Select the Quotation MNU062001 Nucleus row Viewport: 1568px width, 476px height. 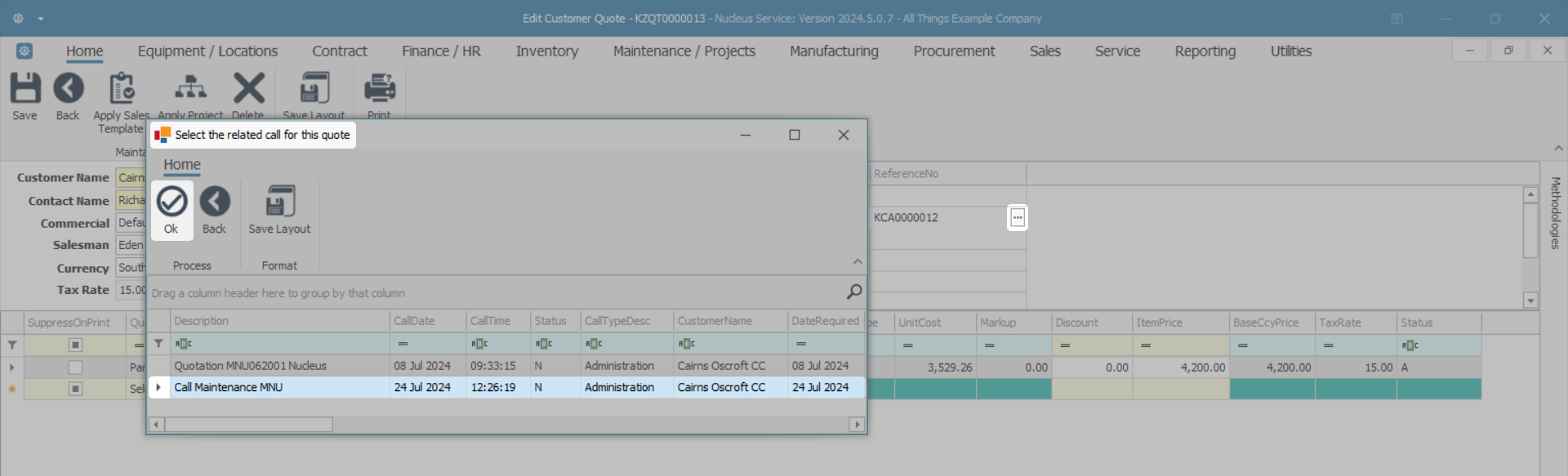(506, 366)
